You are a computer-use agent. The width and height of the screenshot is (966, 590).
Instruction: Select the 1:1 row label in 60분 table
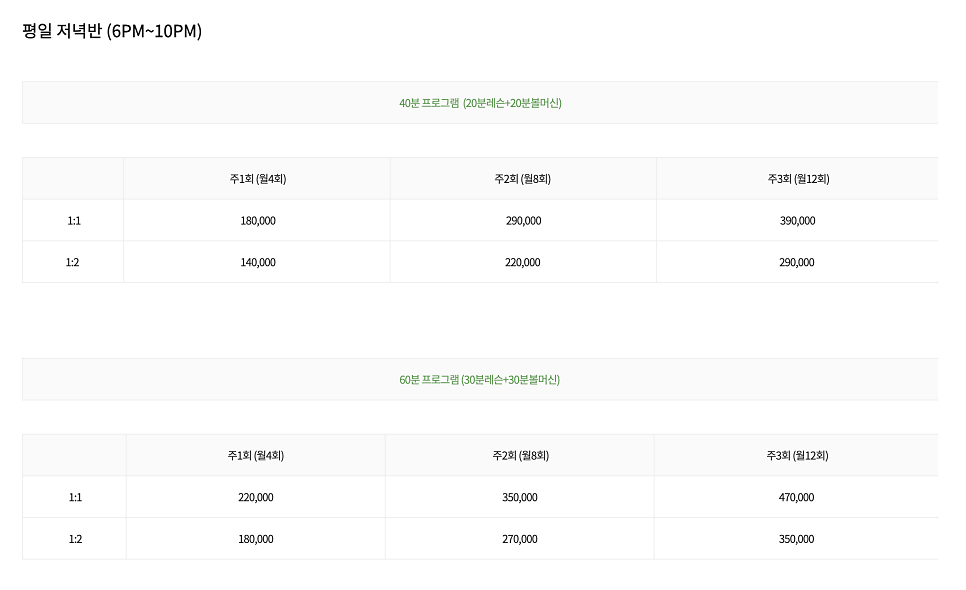pyautogui.click(x=75, y=498)
